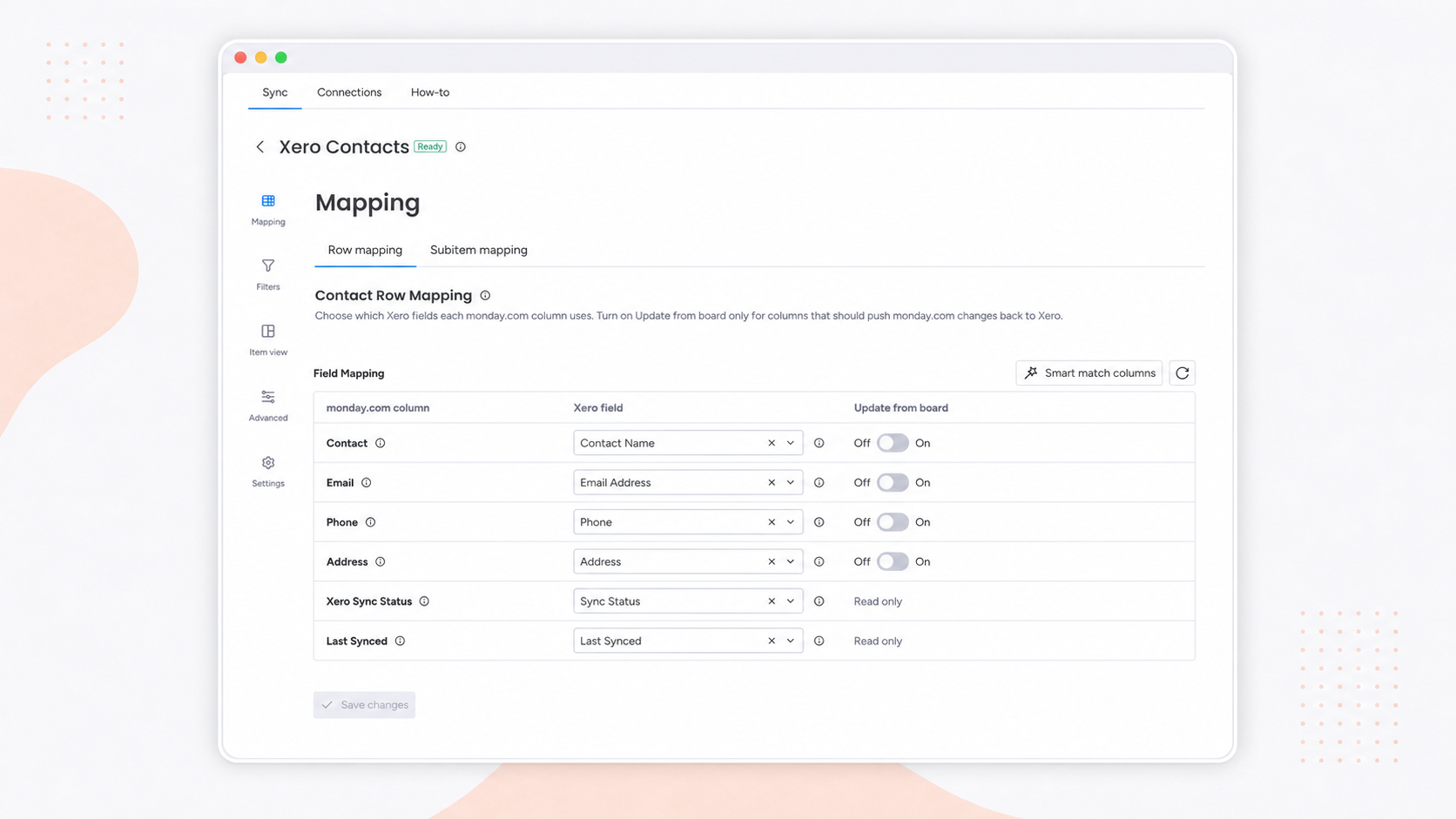Viewport: 1456px width, 819px height.
Task: Show info for the Address column
Action: [x=381, y=562]
